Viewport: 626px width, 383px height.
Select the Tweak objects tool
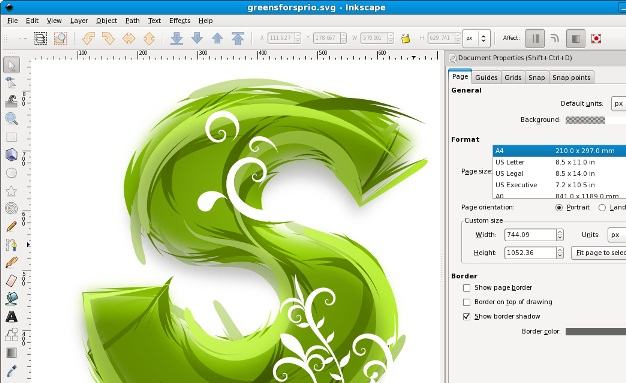(x=11, y=101)
